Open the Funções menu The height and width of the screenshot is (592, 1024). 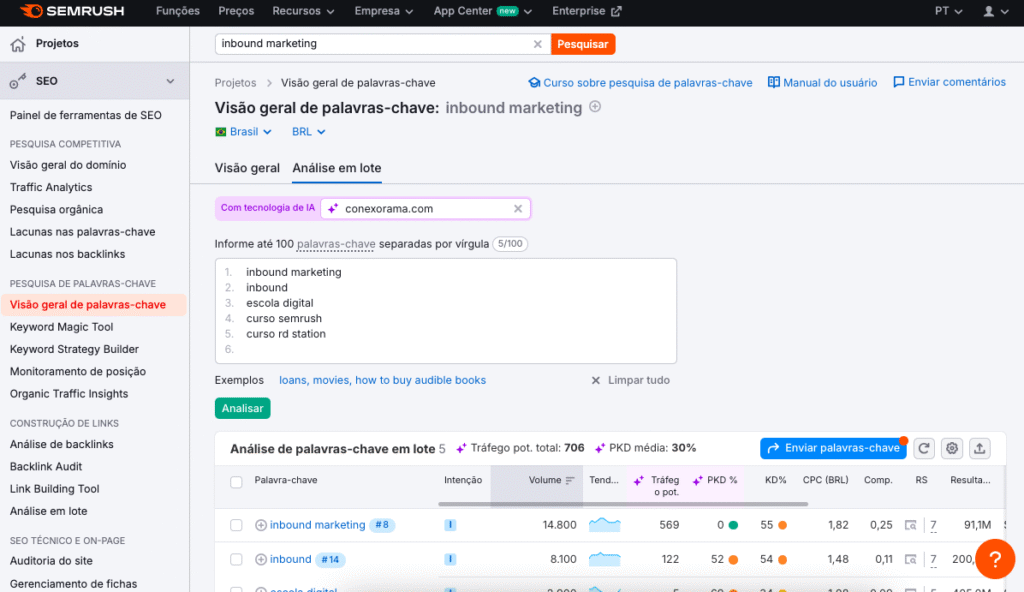pos(178,11)
